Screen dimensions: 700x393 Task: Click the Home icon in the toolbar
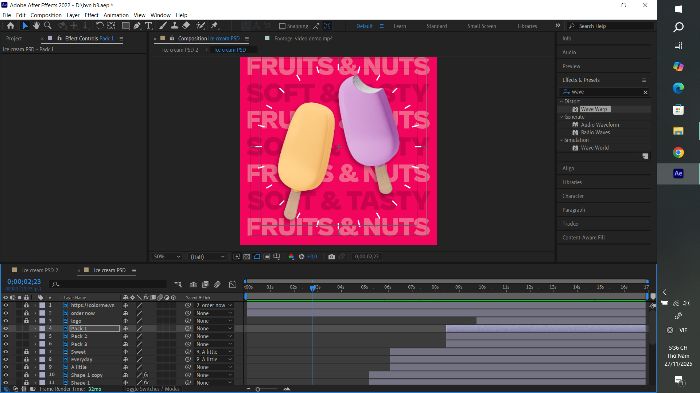(x=10, y=26)
